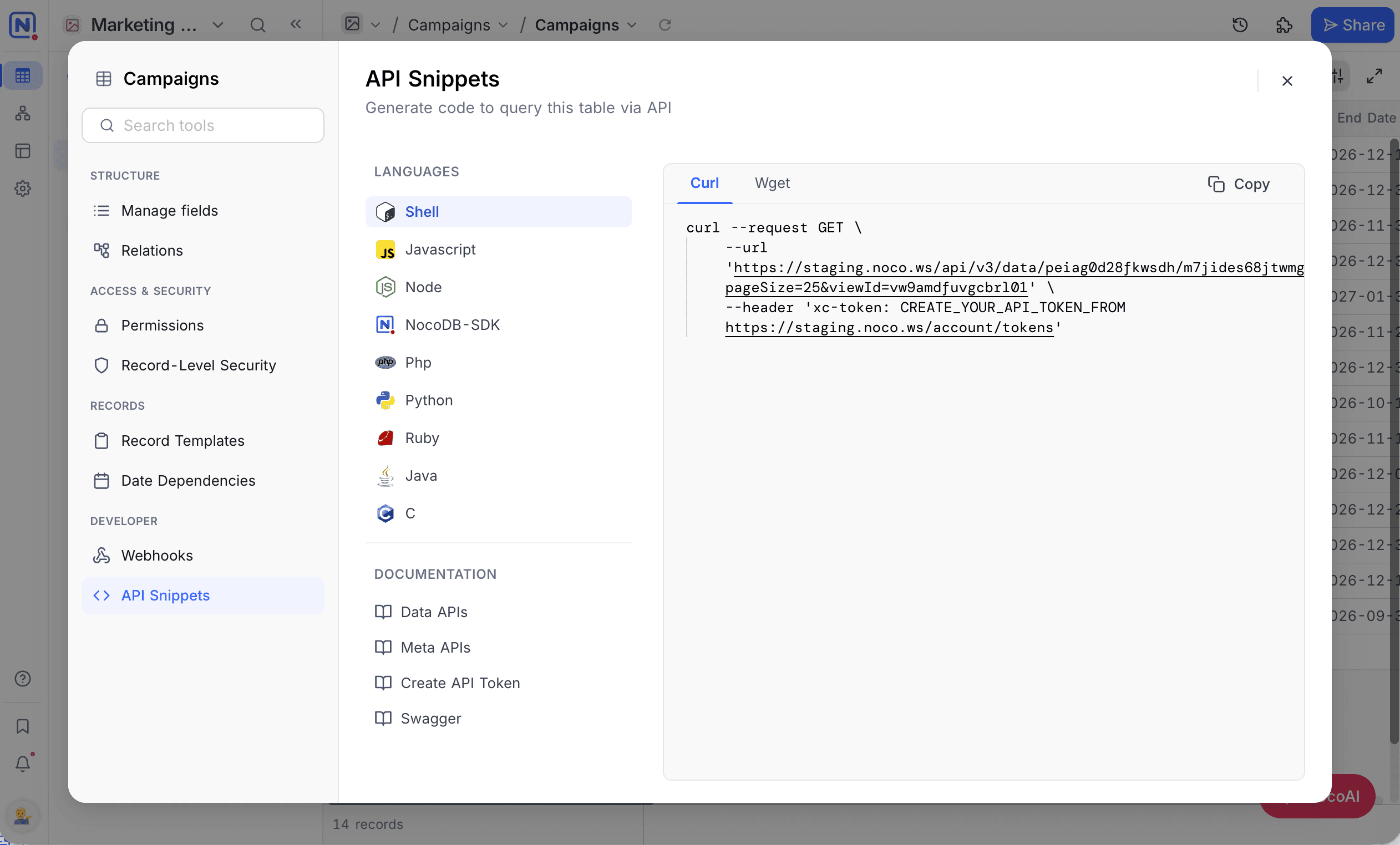This screenshot has width=1400, height=845.
Task: Copy the curl code snippet
Action: point(1238,184)
